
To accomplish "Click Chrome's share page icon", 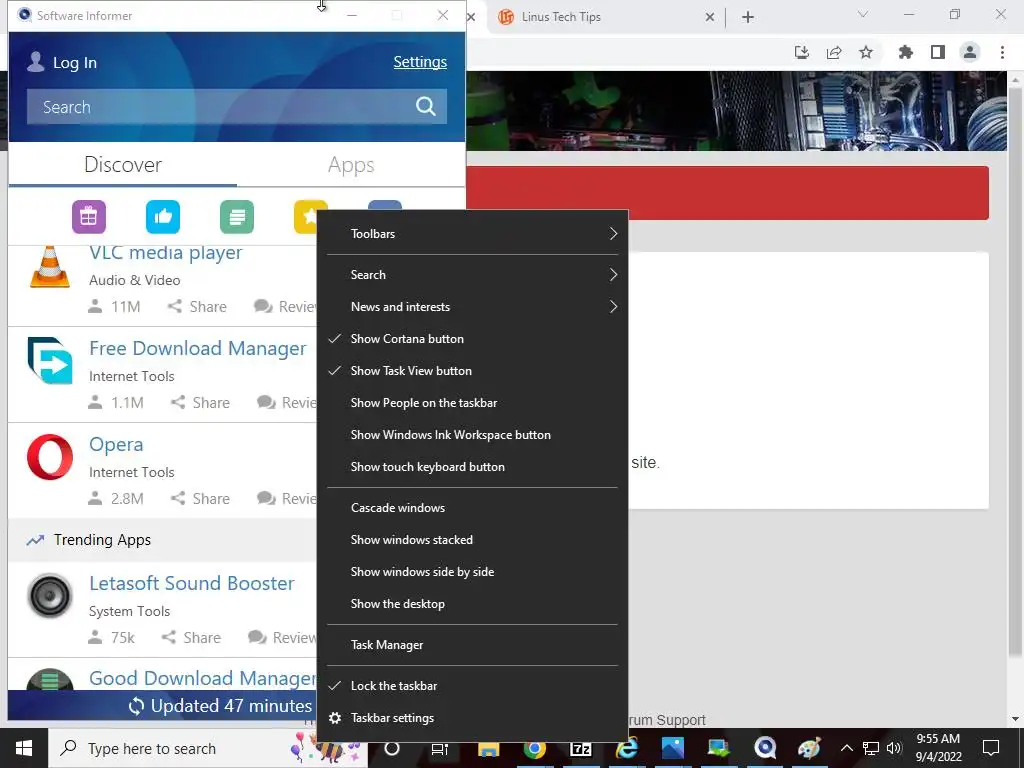I will (834, 52).
